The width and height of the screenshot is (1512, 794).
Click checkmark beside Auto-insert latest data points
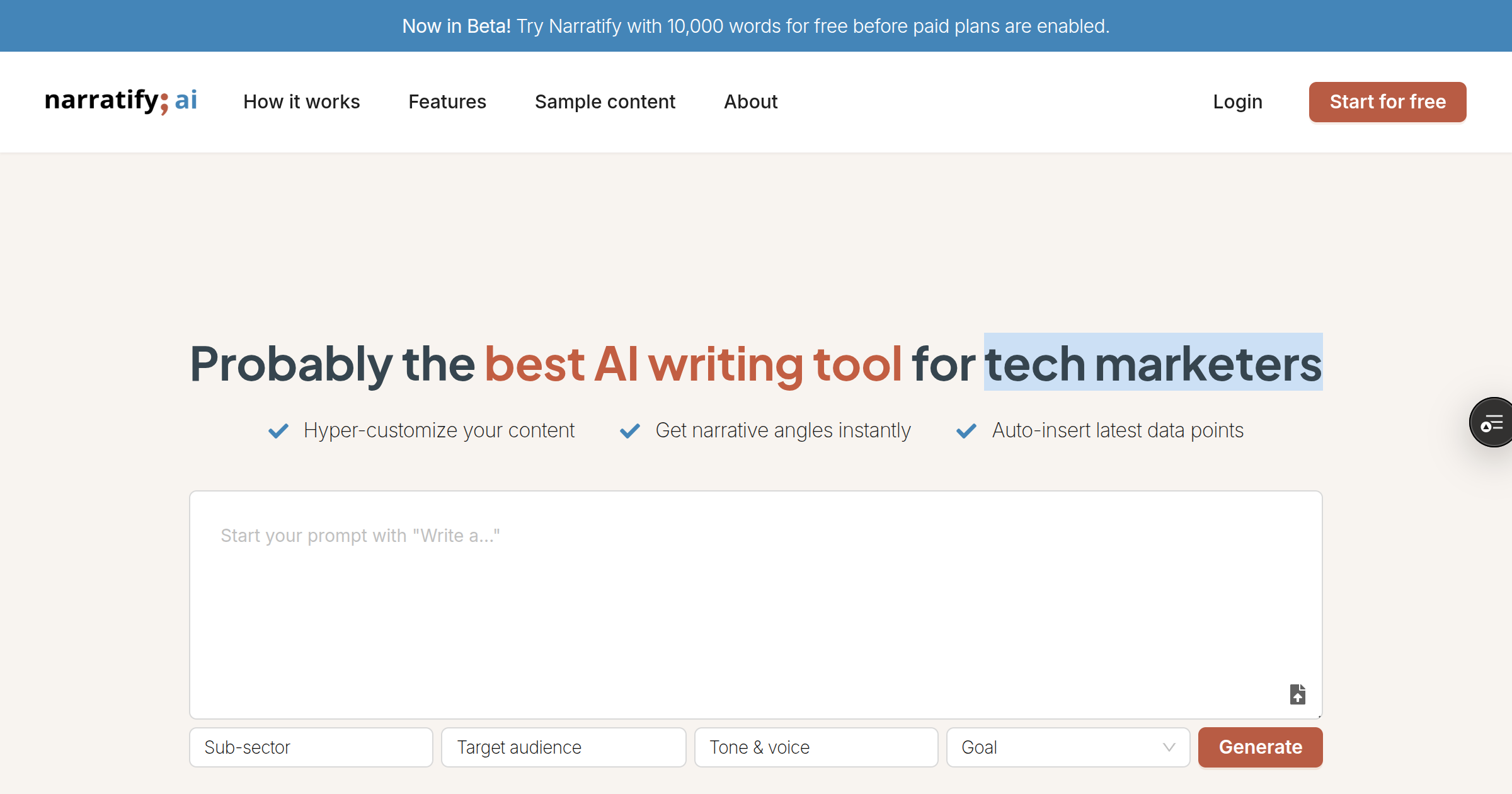point(966,431)
